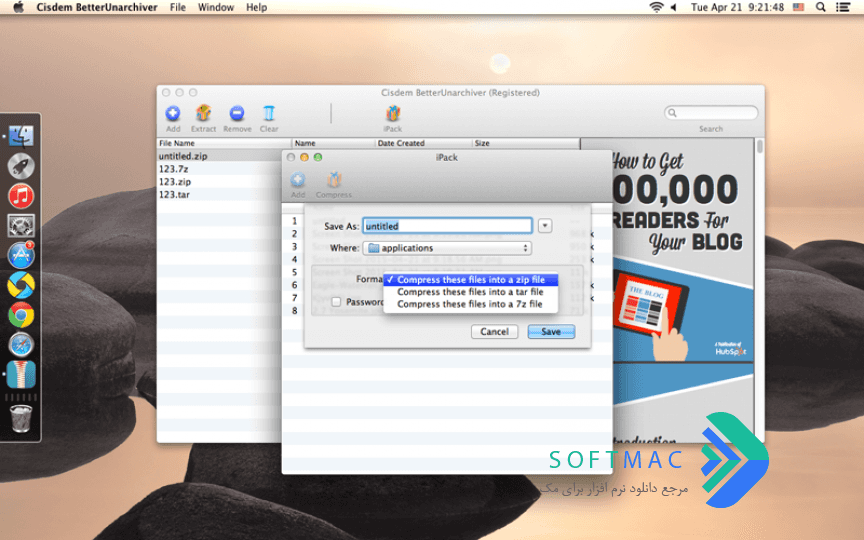Choose Compress these files into a 7z file

click(471, 304)
